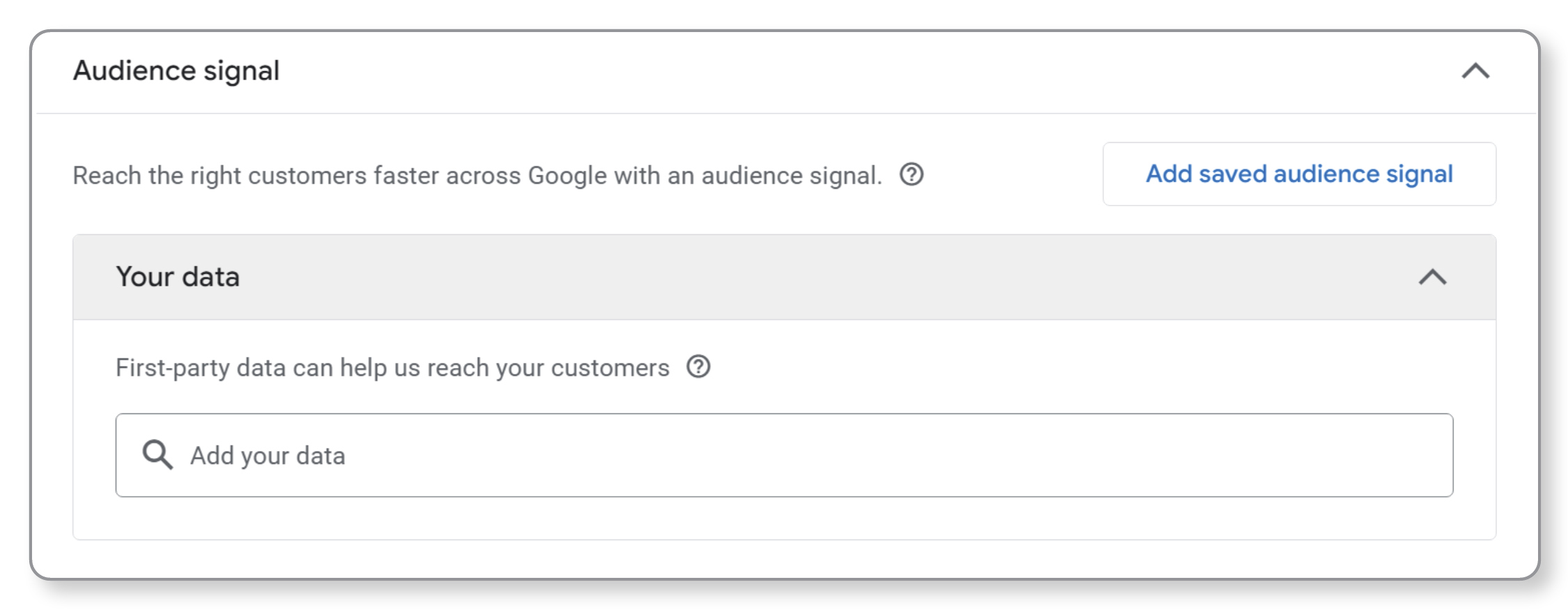Open help icon beside audience signal description
Viewport: 1568px width, 612px height.
click(x=912, y=174)
